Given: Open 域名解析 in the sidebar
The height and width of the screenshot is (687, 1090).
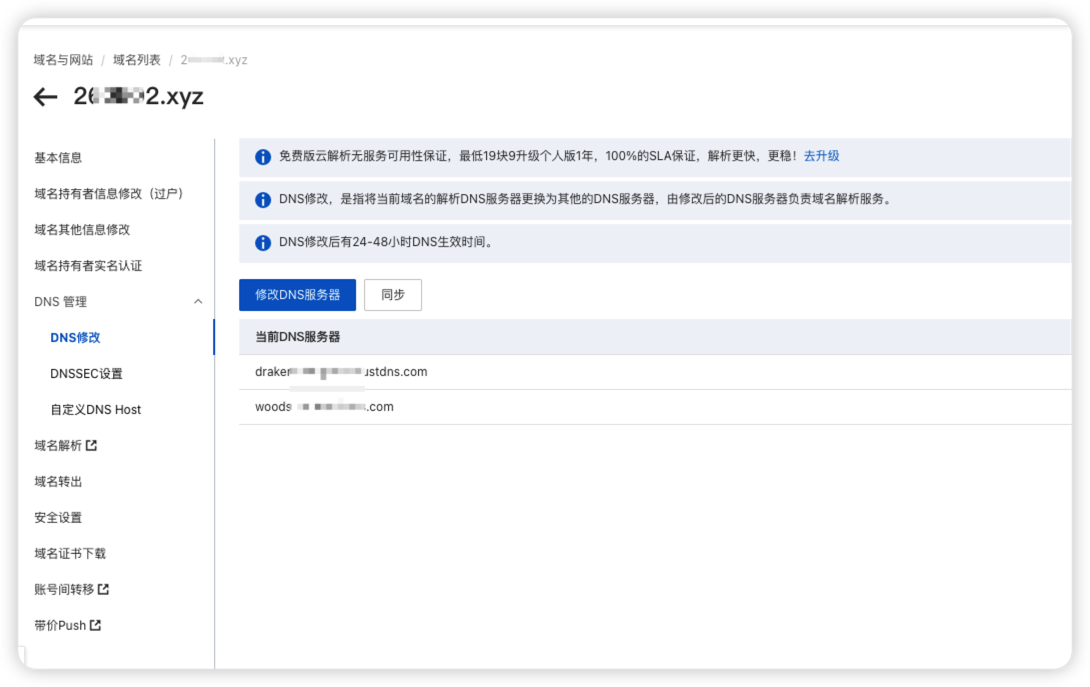Looking at the screenshot, I should tap(58, 446).
